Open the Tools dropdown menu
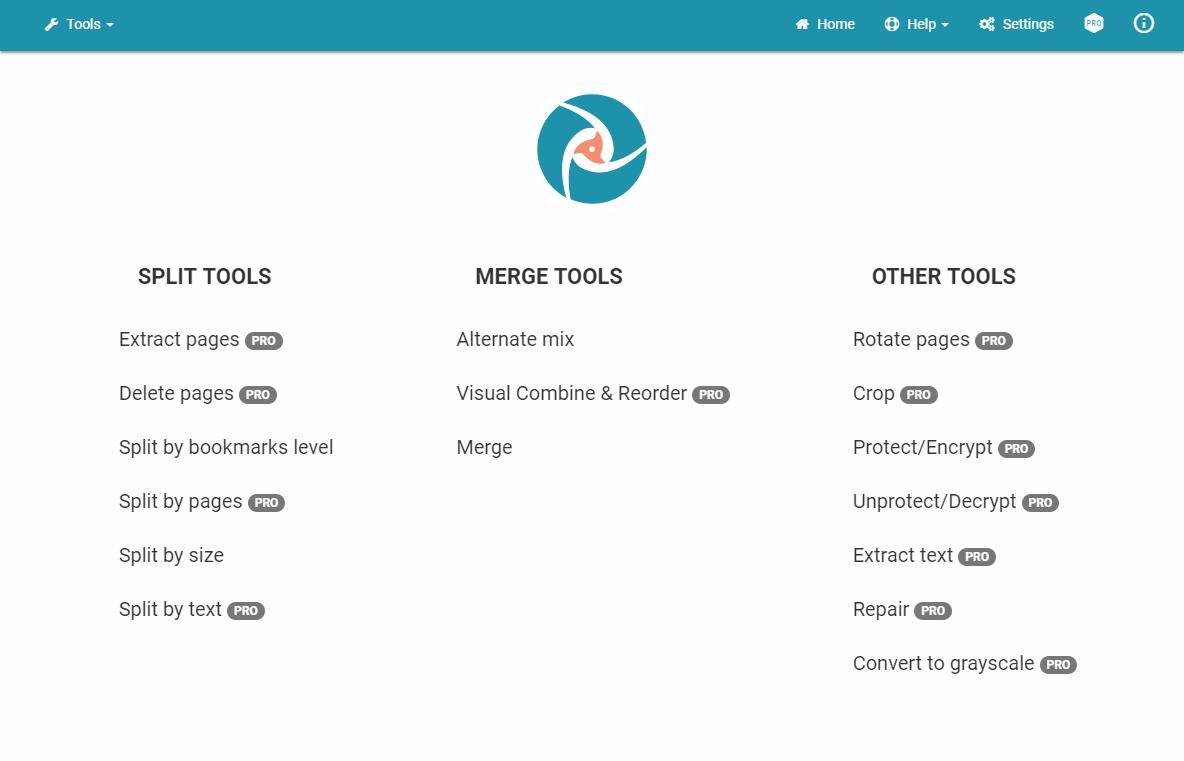This screenshot has height=761, width=1184. pos(79,24)
